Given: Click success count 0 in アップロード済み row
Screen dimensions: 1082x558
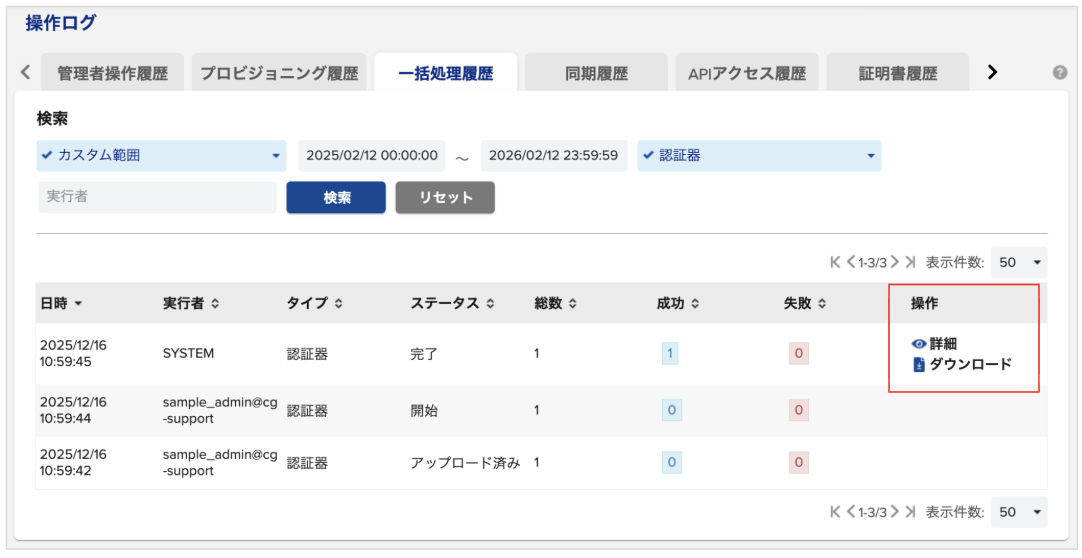Looking at the screenshot, I should point(671,462).
